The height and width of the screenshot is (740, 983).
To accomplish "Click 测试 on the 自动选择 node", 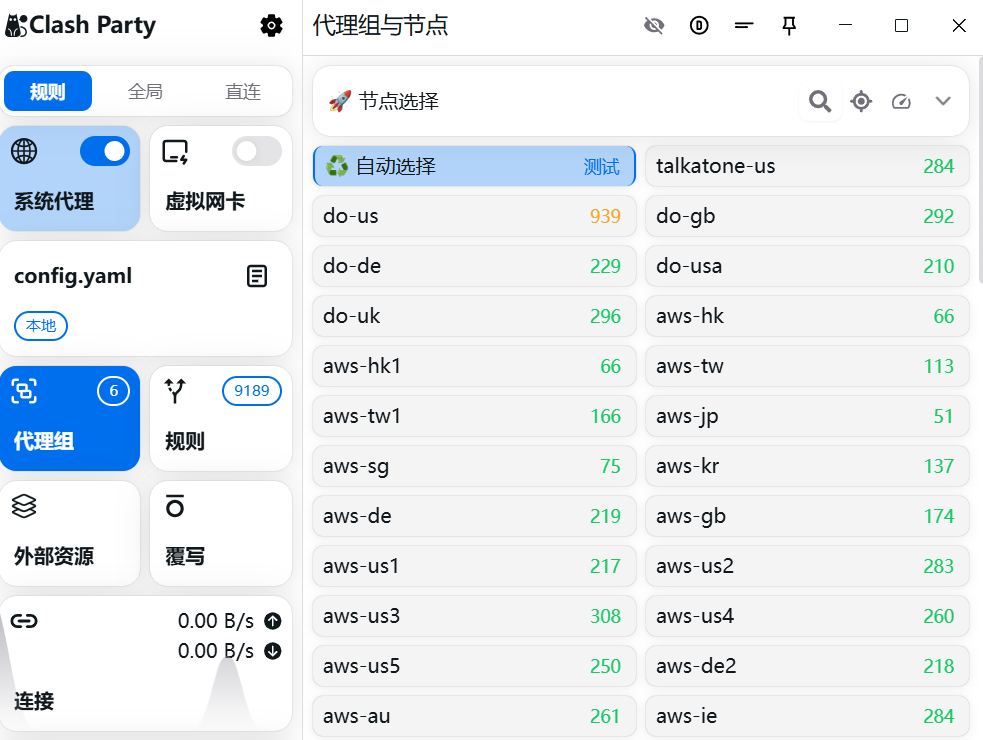I will (601, 167).
